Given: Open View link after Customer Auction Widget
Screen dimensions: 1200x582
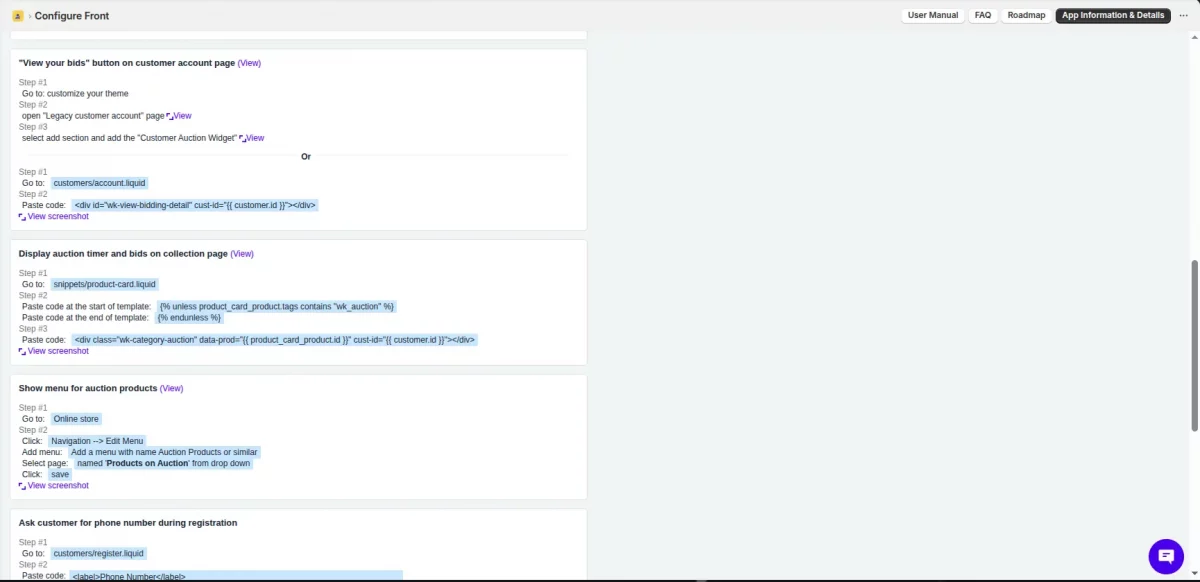Looking at the screenshot, I should pyautogui.click(x=256, y=138).
